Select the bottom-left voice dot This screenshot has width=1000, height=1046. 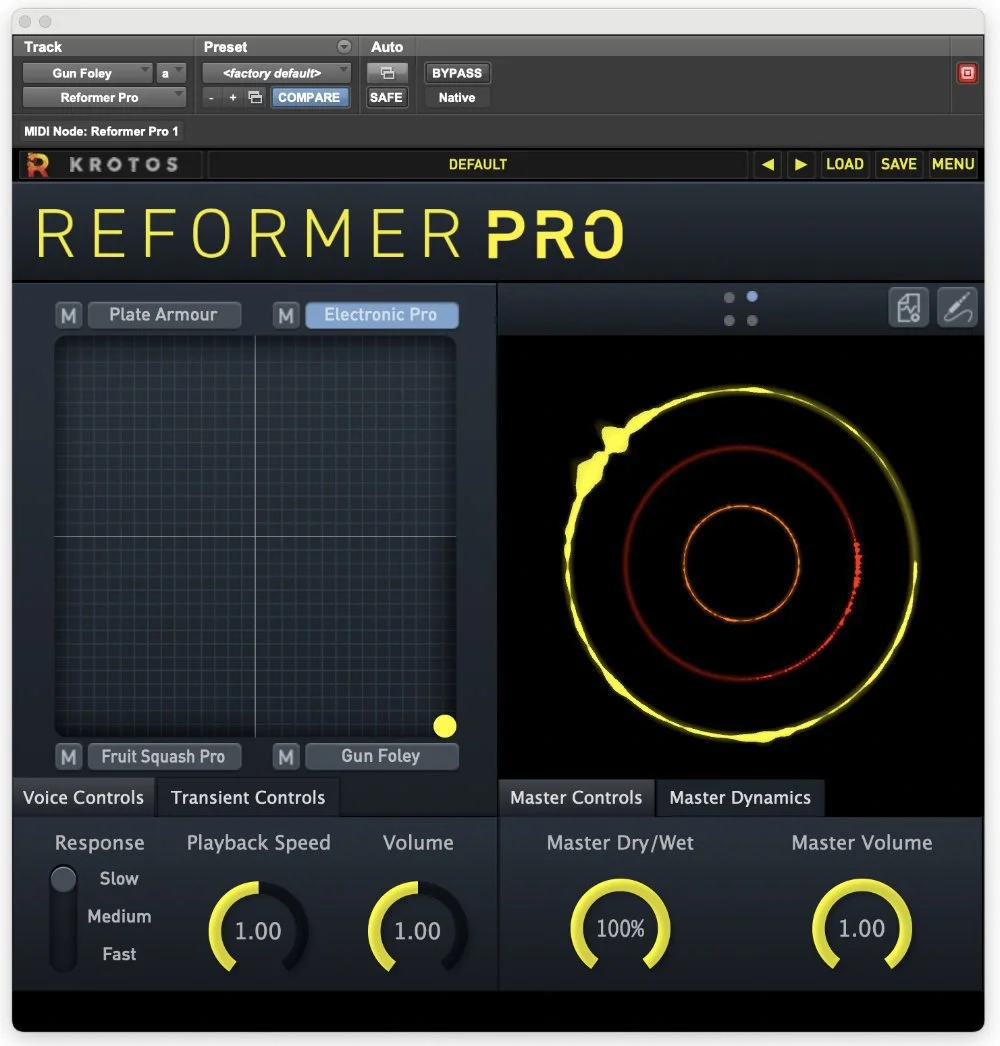pos(729,321)
